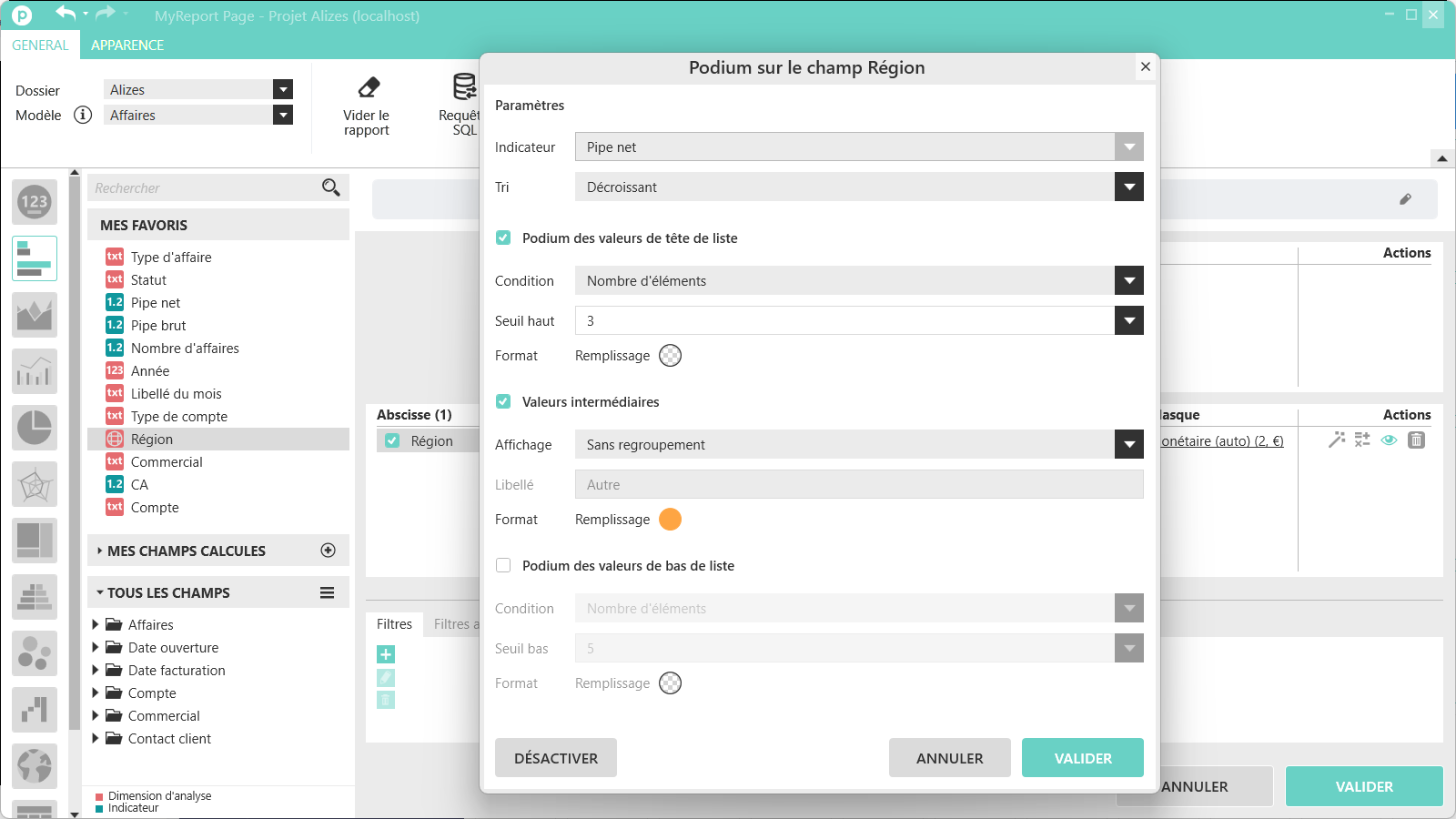Uncheck the Valeurs intermédiaires checkbox
Image resolution: width=1456 pixels, height=819 pixels.
[x=503, y=401]
